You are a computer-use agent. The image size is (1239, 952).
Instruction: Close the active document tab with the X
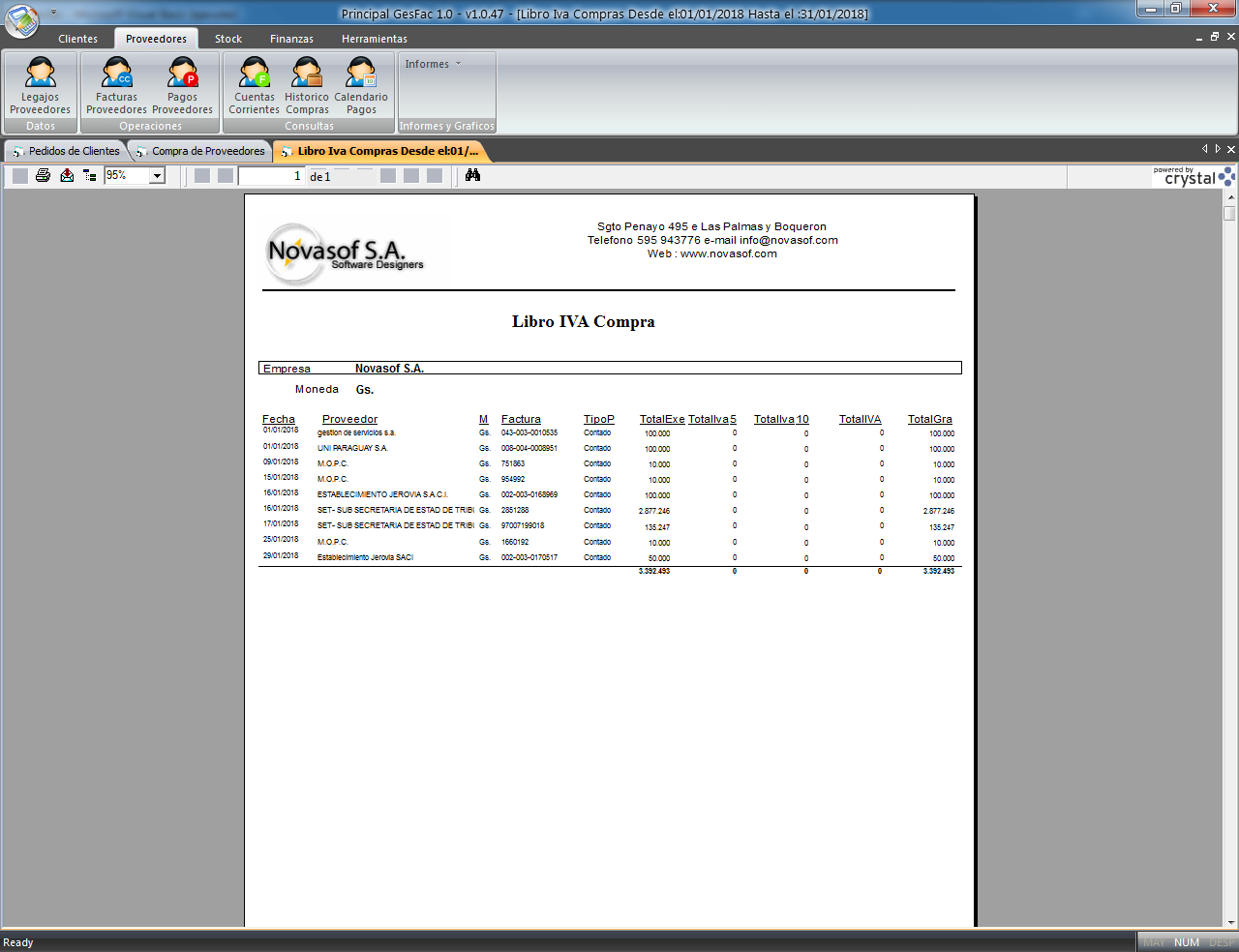click(x=1231, y=149)
